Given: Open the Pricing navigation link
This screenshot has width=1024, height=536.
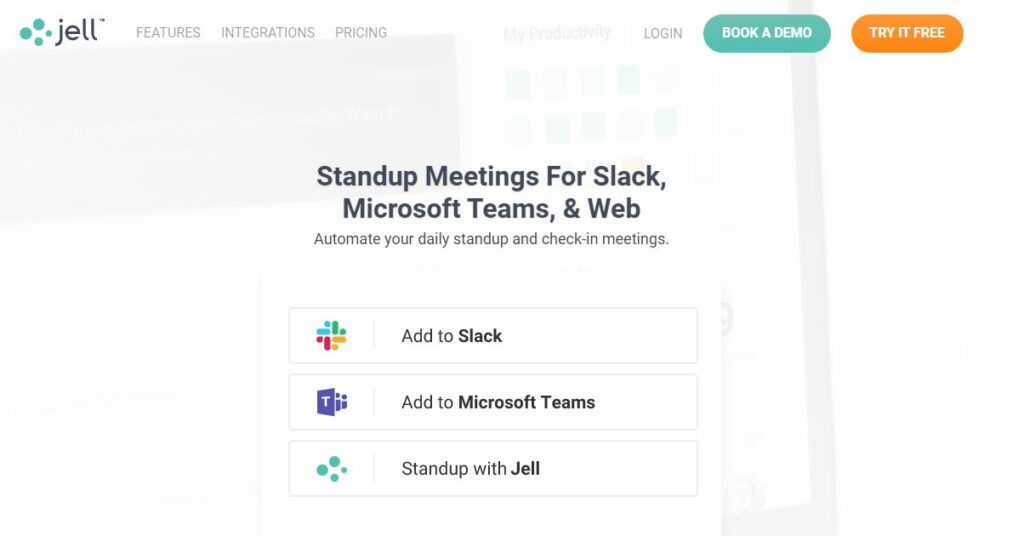Looking at the screenshot, I should pyautogui.click(x=361, y=33).
